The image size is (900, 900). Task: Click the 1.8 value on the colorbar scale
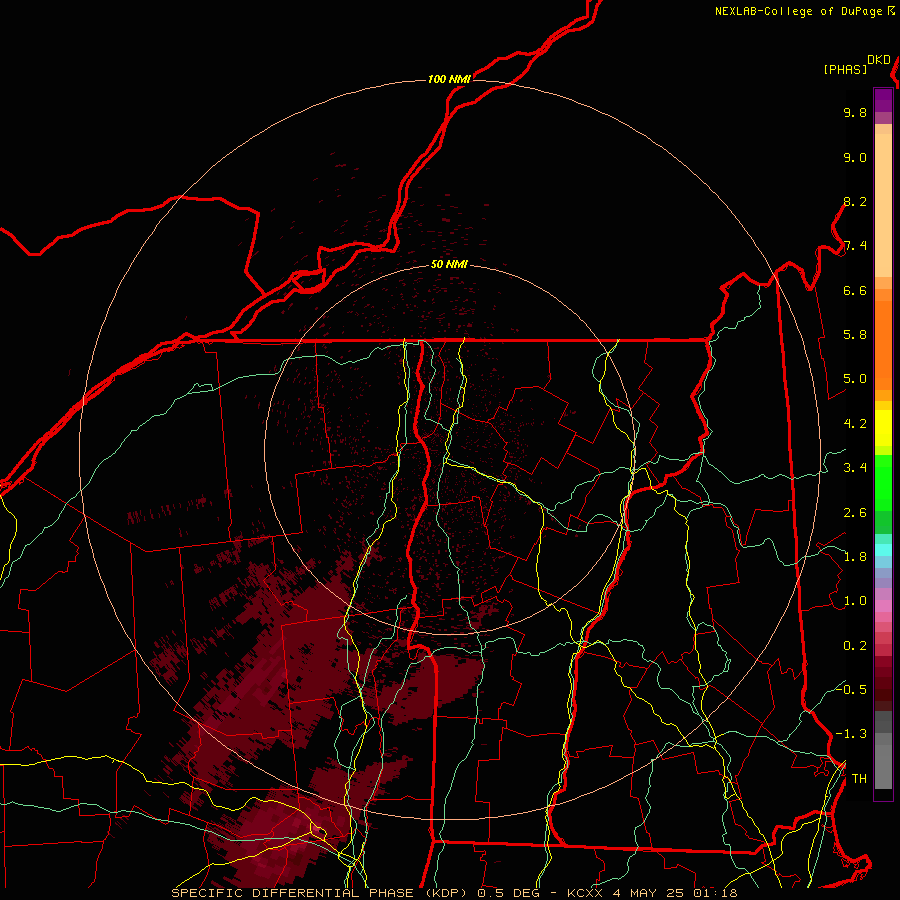[x=855, y=557]
